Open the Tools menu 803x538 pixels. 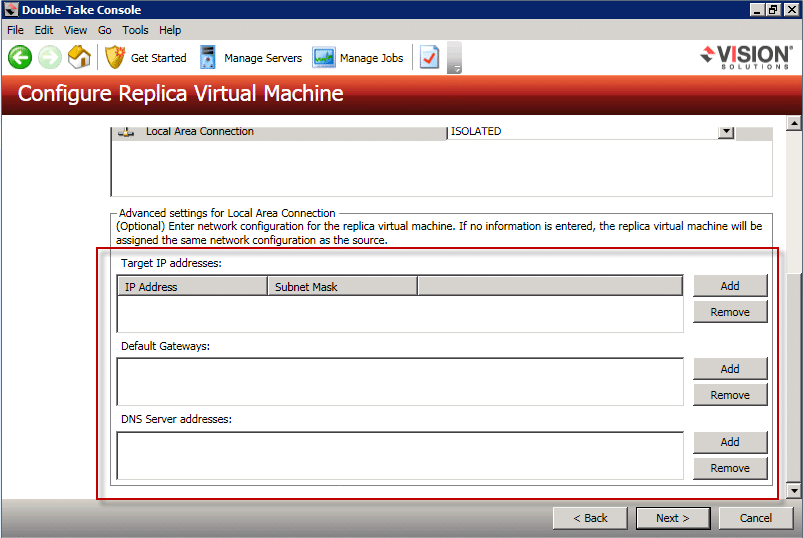[x=135, y=30]
